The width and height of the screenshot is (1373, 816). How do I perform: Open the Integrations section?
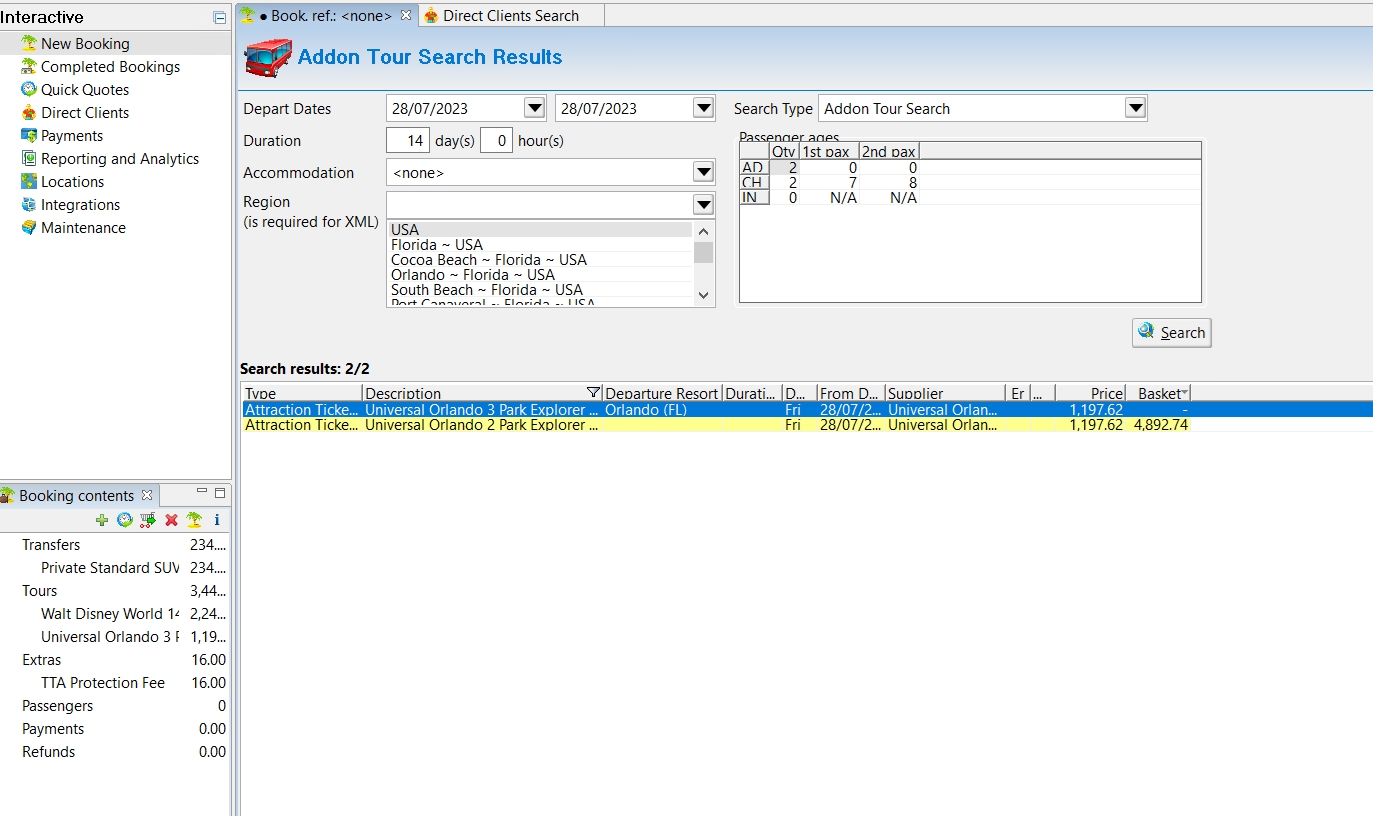pyautogui.click(x=80, y=204)
